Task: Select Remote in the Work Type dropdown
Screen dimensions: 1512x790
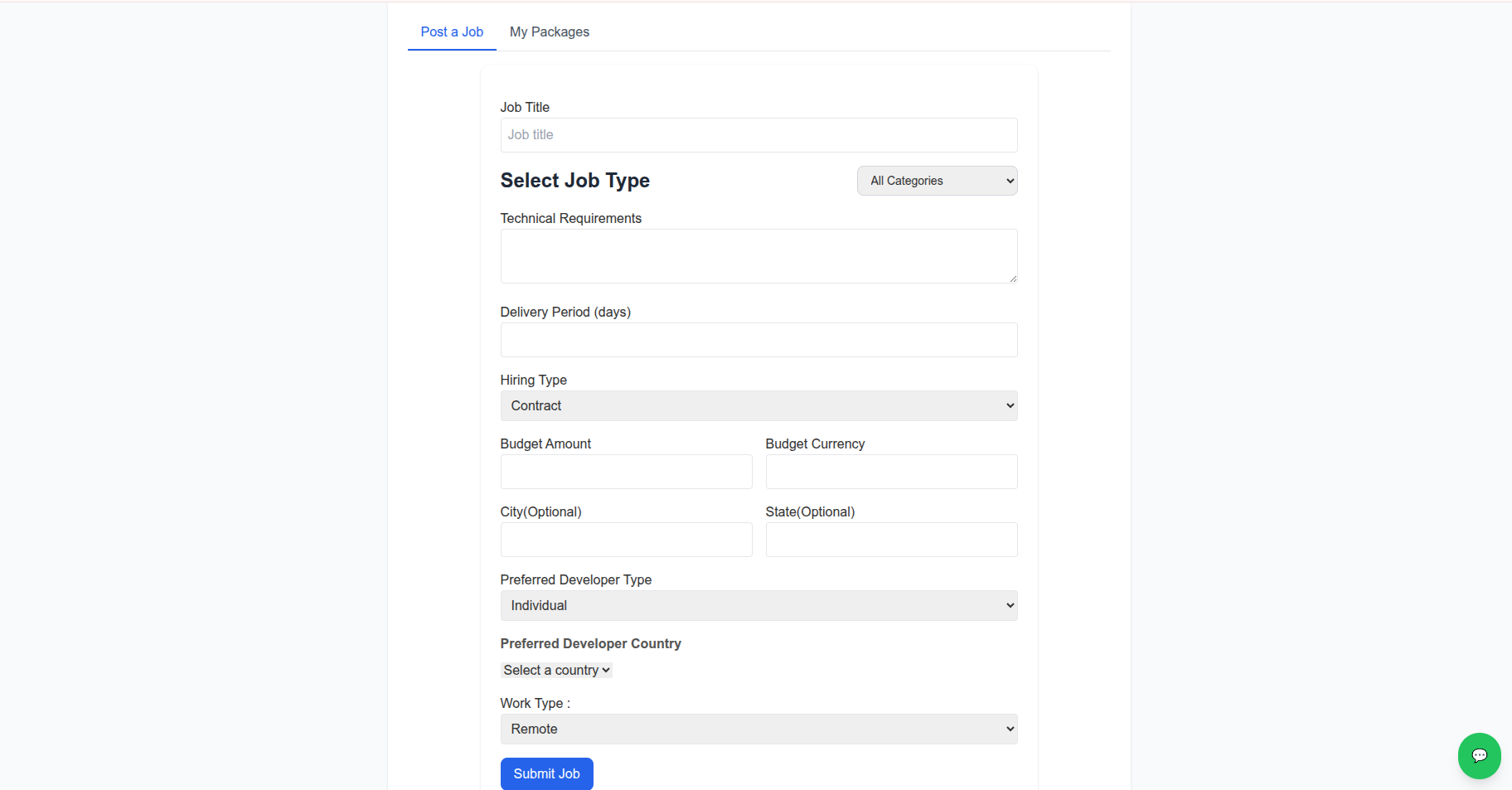Action: point(758,729)
